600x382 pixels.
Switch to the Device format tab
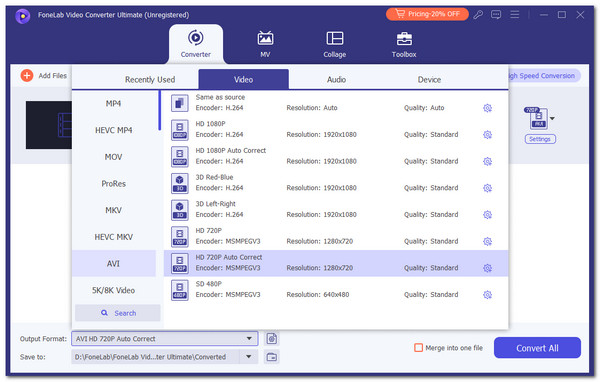[429, 80]
